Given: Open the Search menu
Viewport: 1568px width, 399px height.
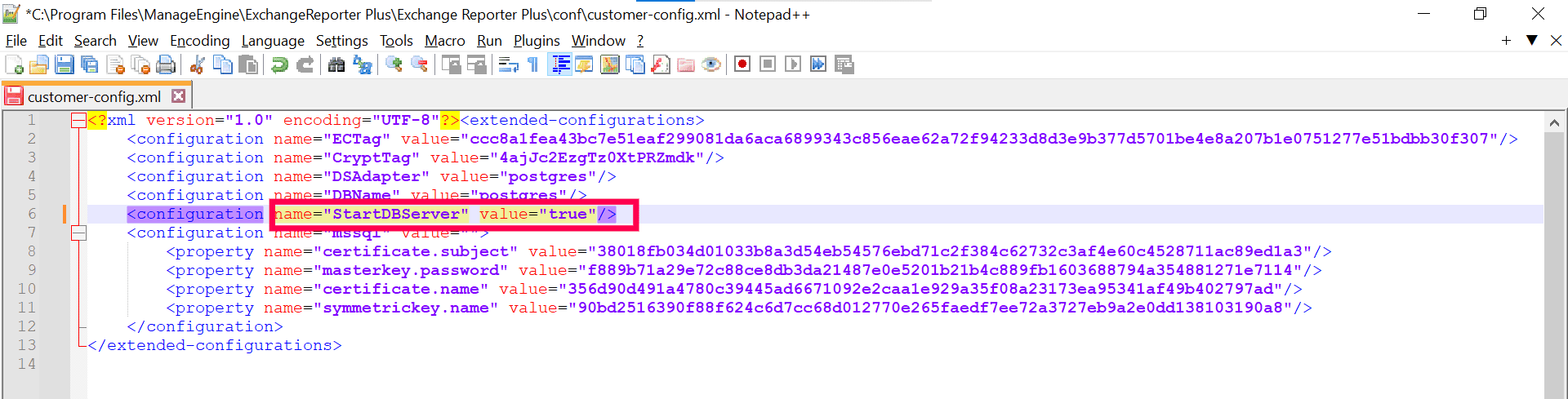Looking at the screenshot, I should (95, 41).
